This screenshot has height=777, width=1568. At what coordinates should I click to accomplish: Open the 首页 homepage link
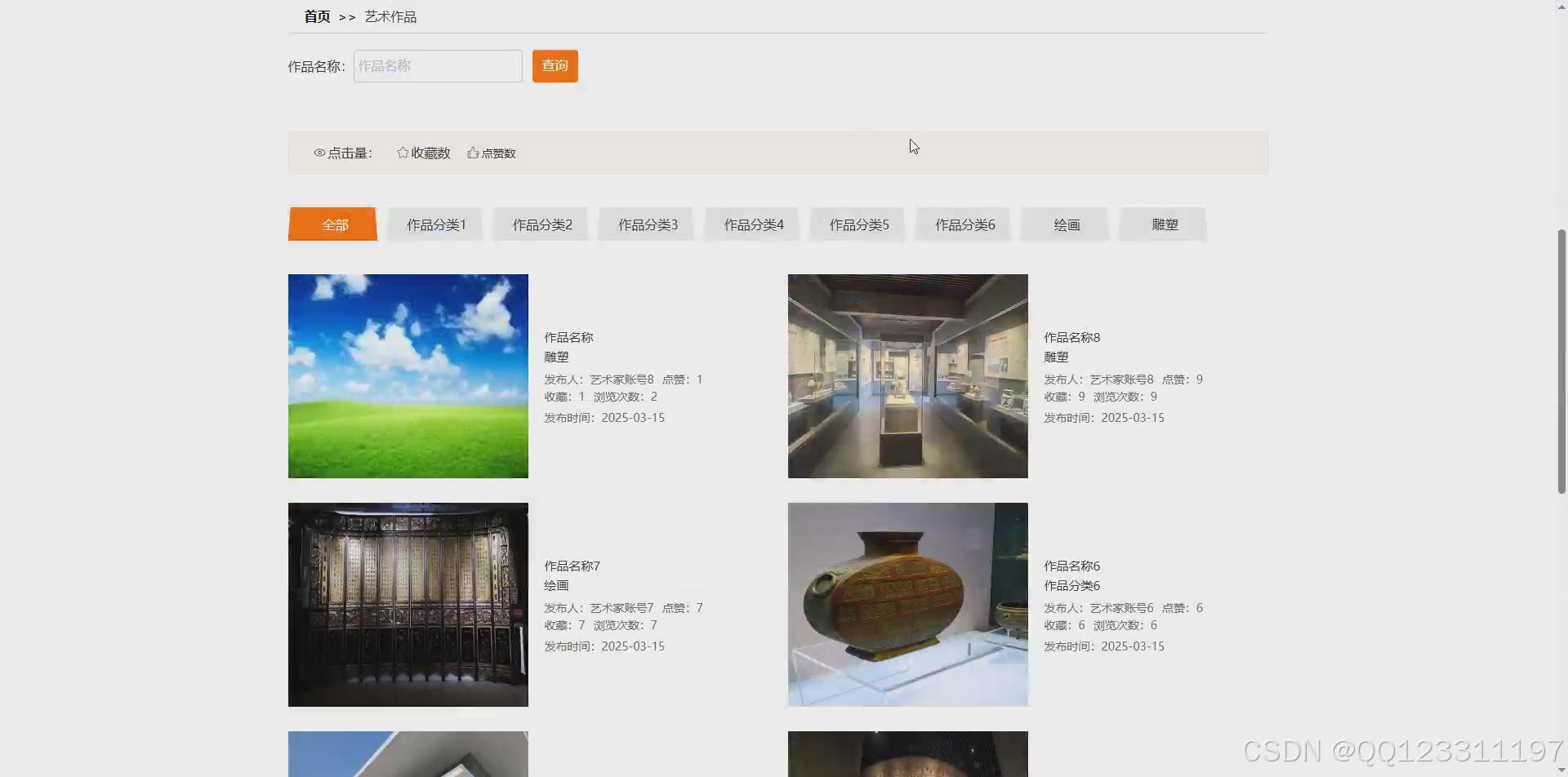pos(315,16)
